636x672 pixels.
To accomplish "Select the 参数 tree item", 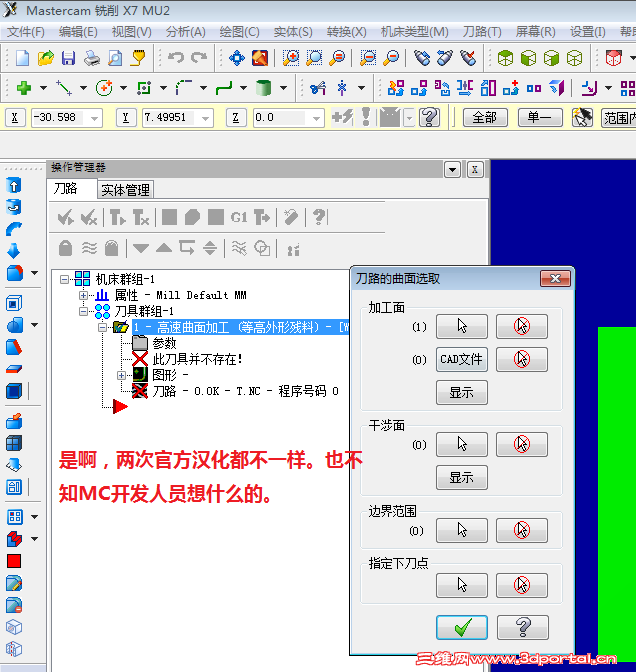I will pos(165,343).
